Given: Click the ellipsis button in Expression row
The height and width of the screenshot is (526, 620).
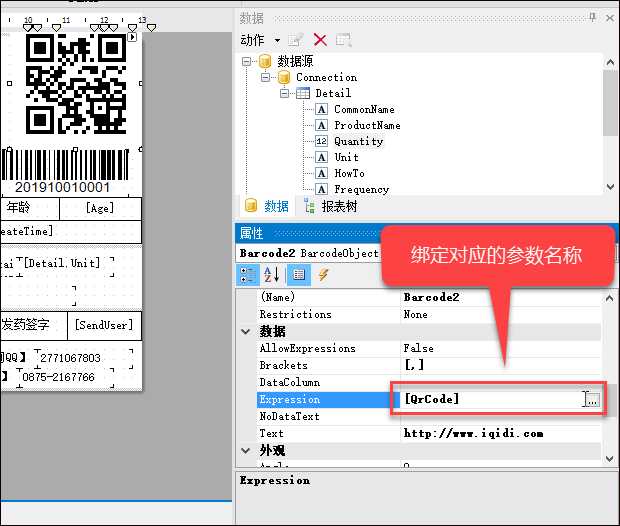Looking at the screenshot, I should (592, 399).
